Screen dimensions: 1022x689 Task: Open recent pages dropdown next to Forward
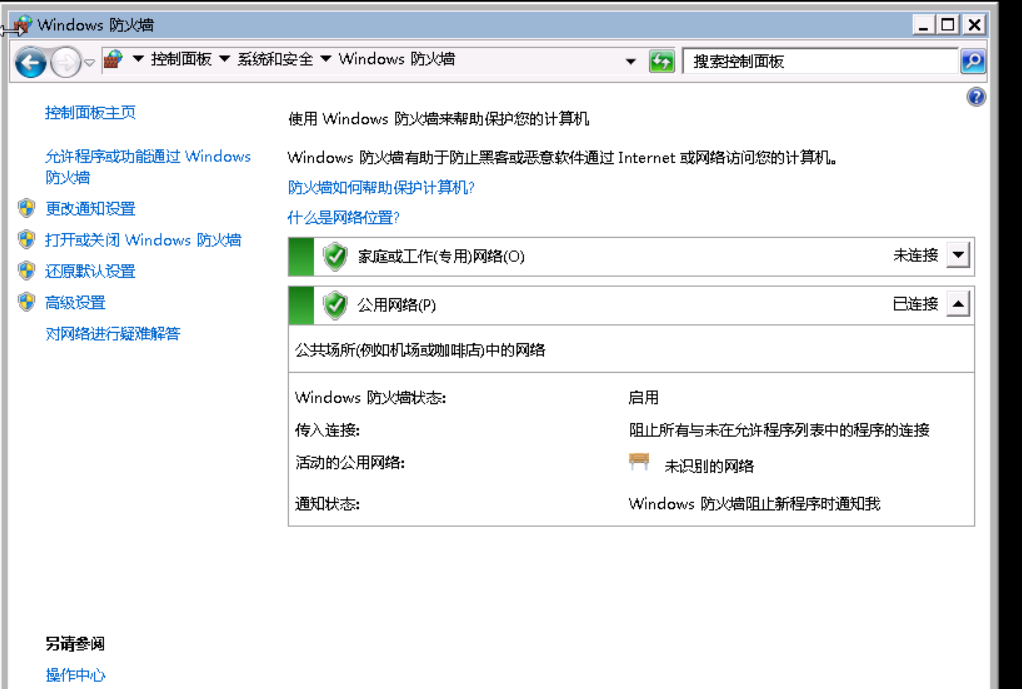point(89,63)
